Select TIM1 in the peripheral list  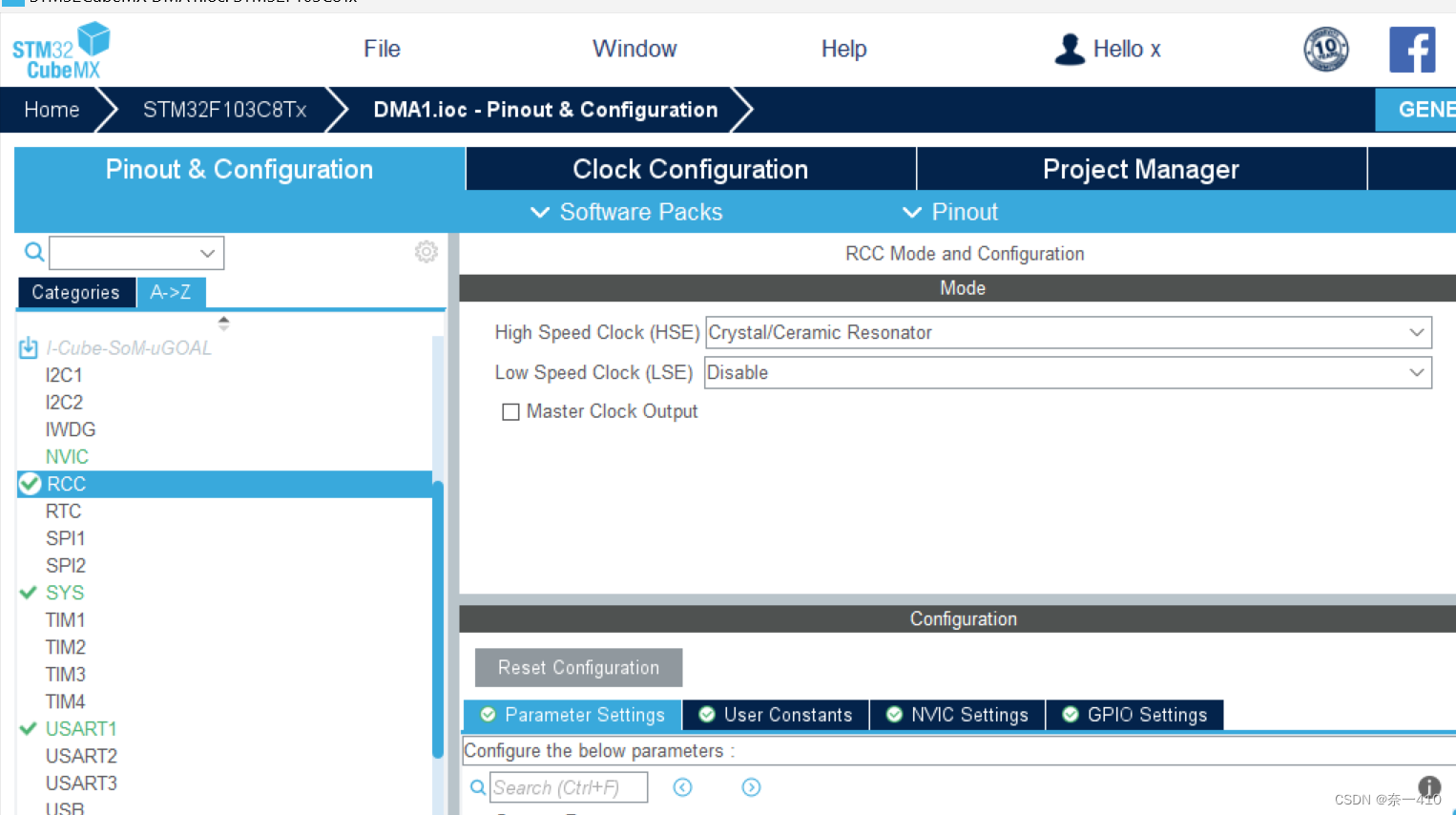click(66, 619)
